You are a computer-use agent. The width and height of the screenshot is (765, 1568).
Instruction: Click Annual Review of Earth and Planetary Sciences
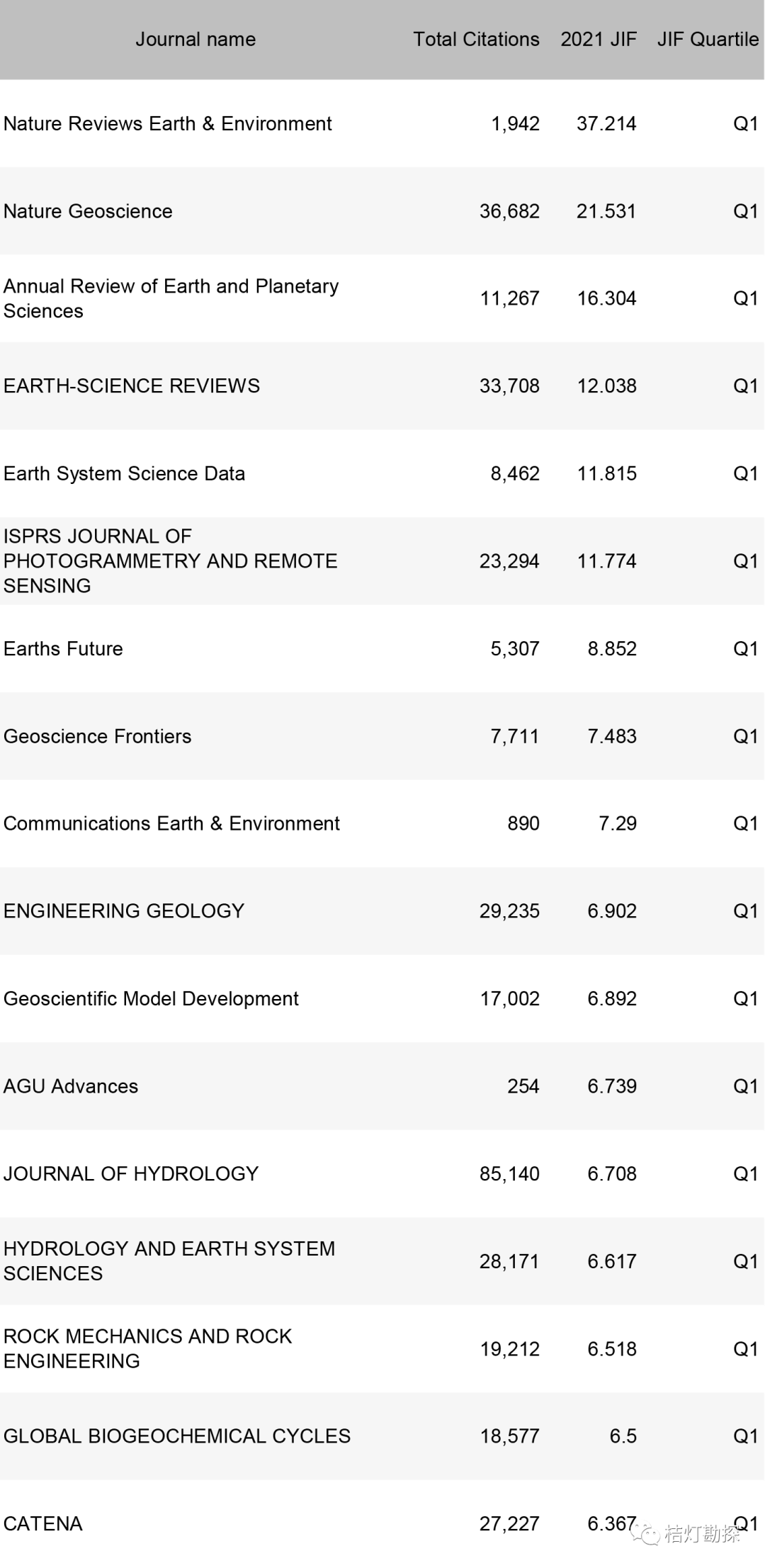tap(171, 298)
